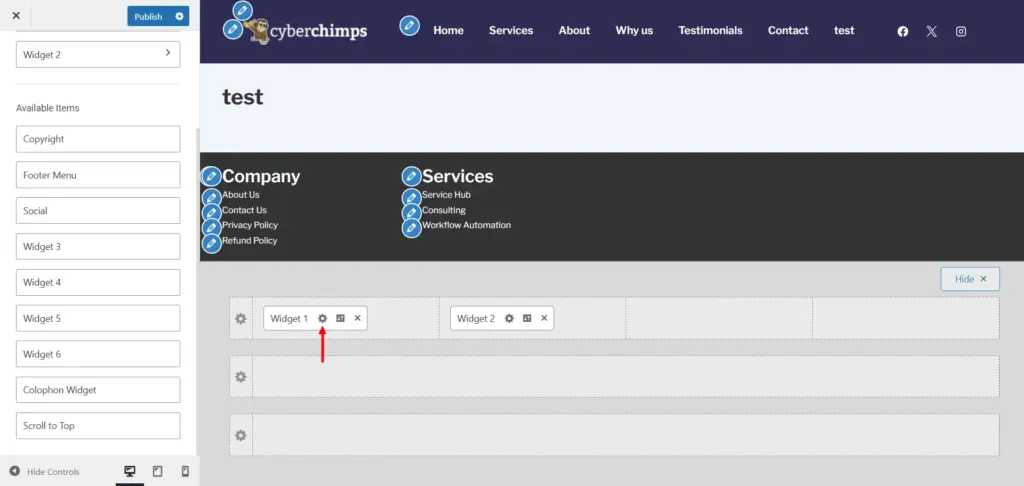This screenshot has width=1024, height=486.
Task: Switch to mobile preview icon
Action: coord(185,471)
